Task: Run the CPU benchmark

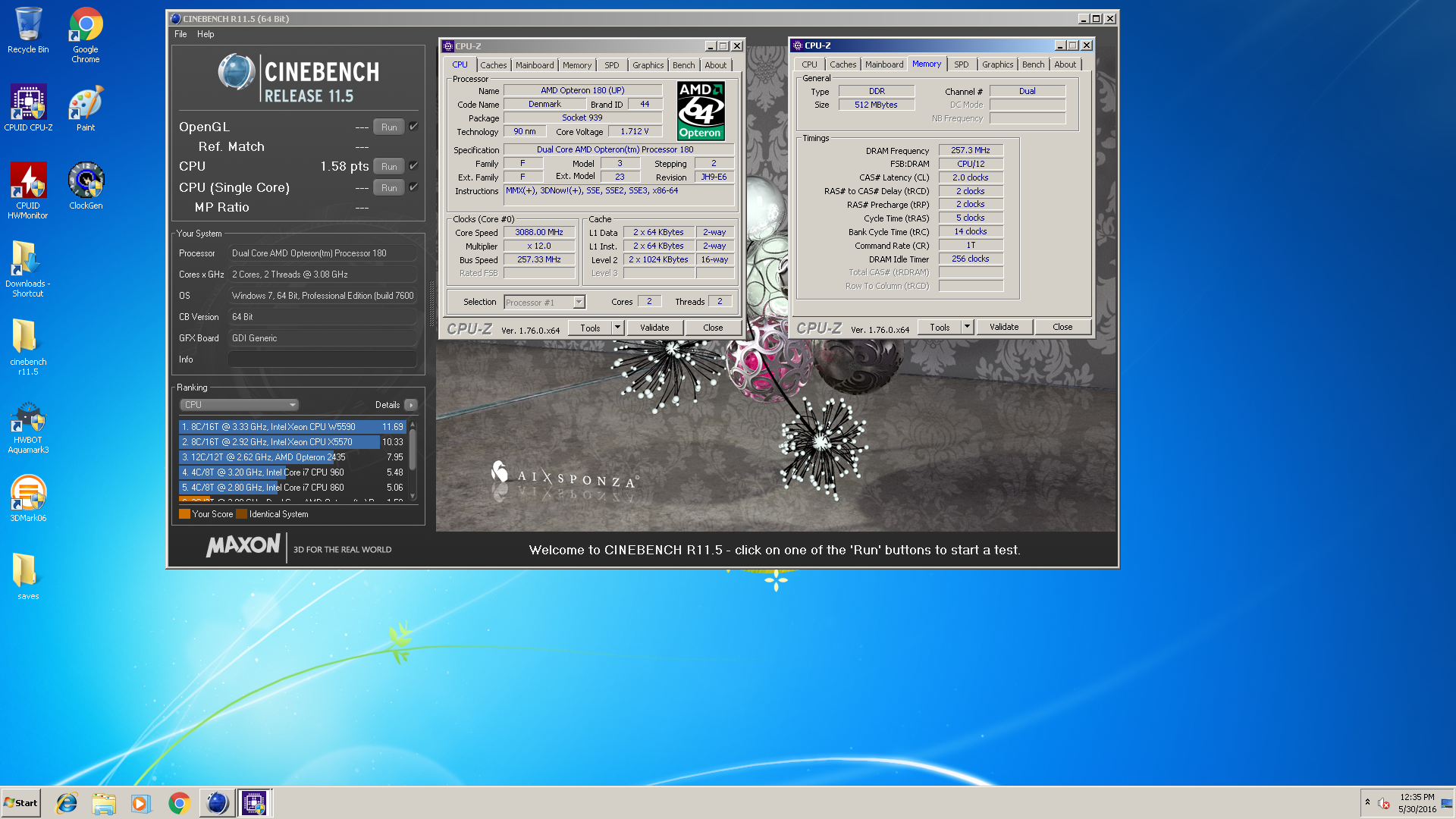Action: click(389, 166)
